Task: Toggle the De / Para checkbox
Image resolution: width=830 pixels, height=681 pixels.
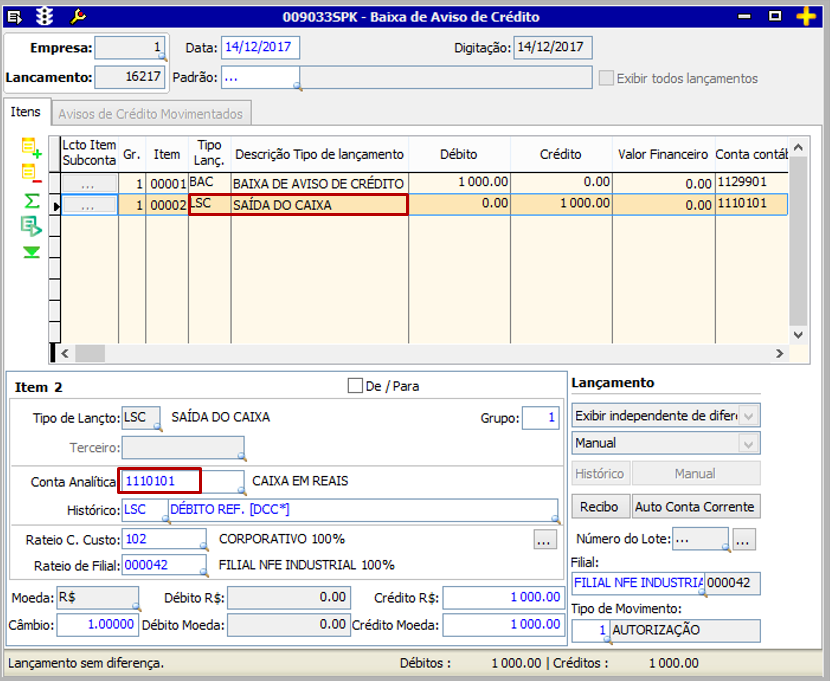Action: coord(355,385)
